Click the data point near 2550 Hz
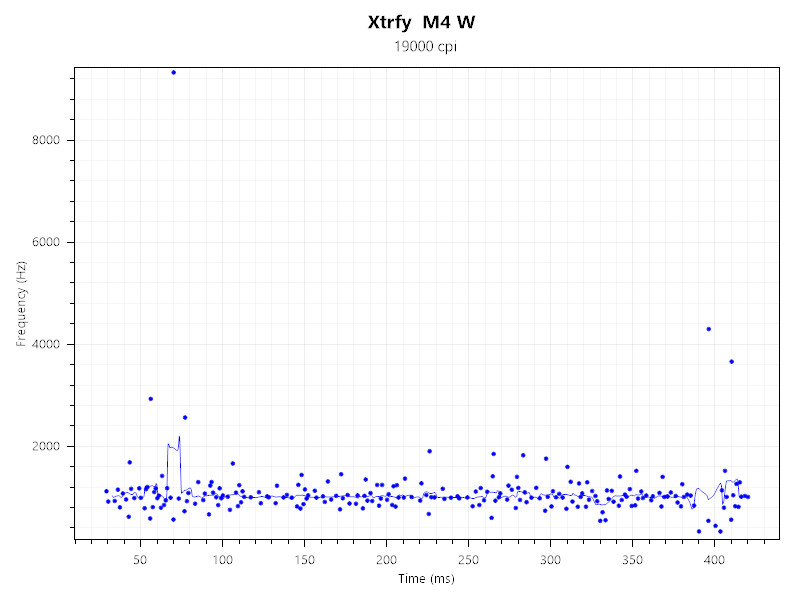The image size is (800, 600). point(184,417)
